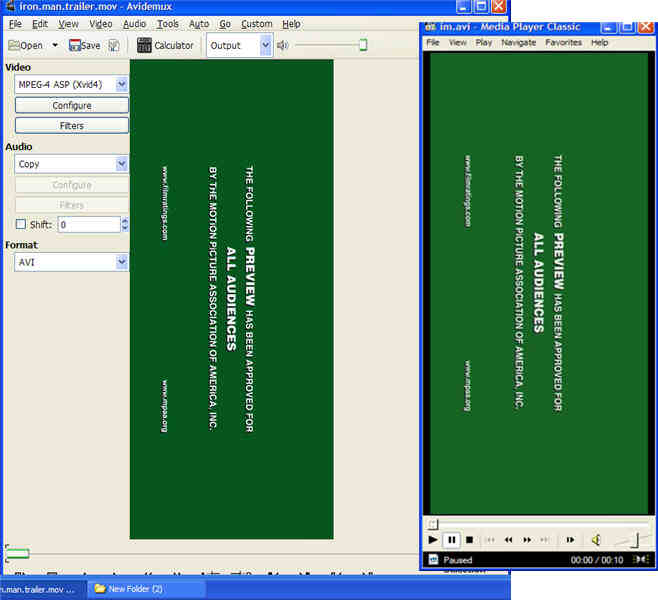This screenshot has width=658, height=608.
Task: Open Media Player Classic Play menu
Action: click(x=483, y=42)
